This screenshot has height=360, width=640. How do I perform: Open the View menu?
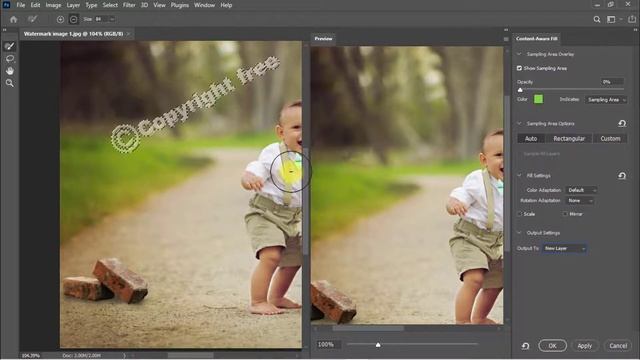coord(160,5)
